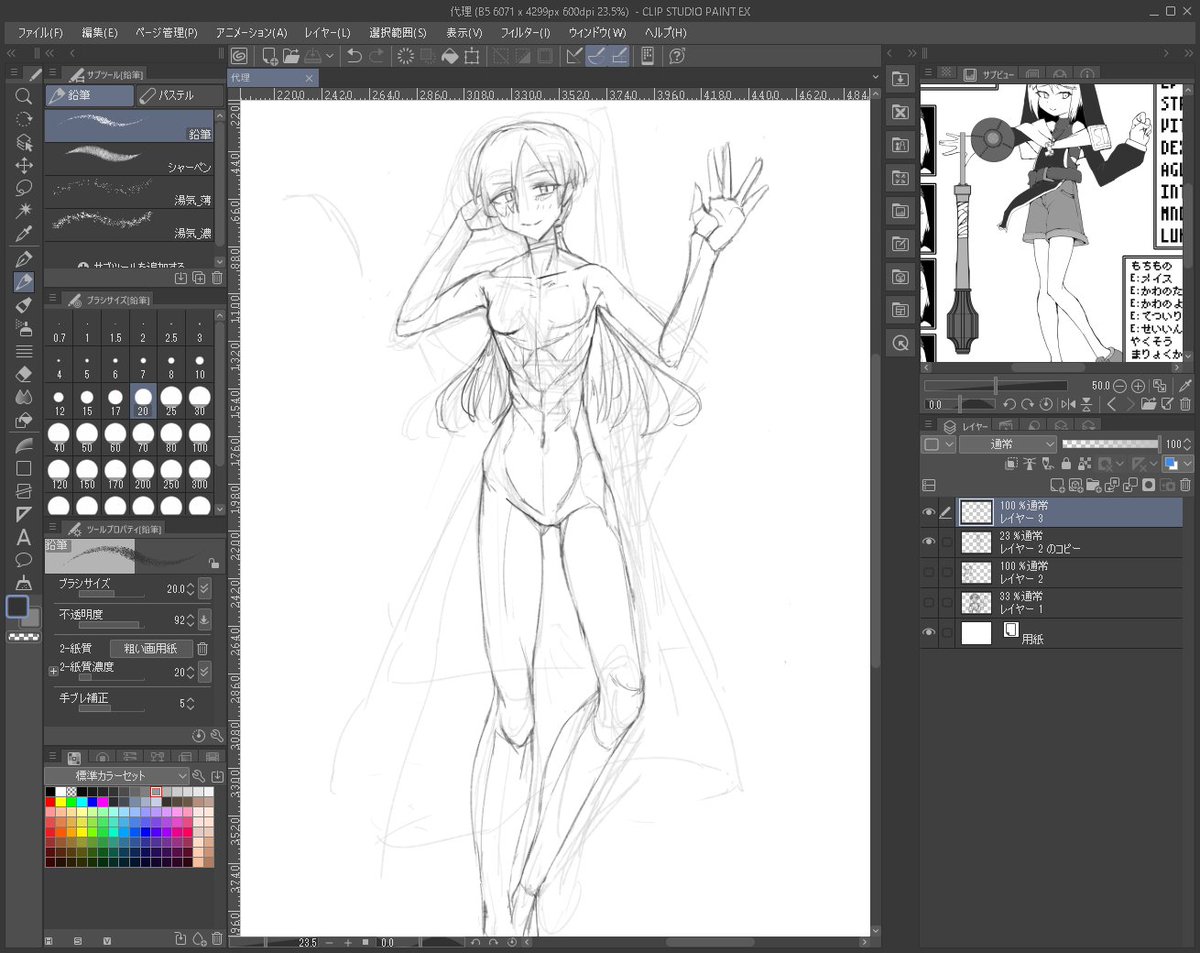Hide the 用紙 paper layer
The image size is (1200, 953).
point(929,632)
